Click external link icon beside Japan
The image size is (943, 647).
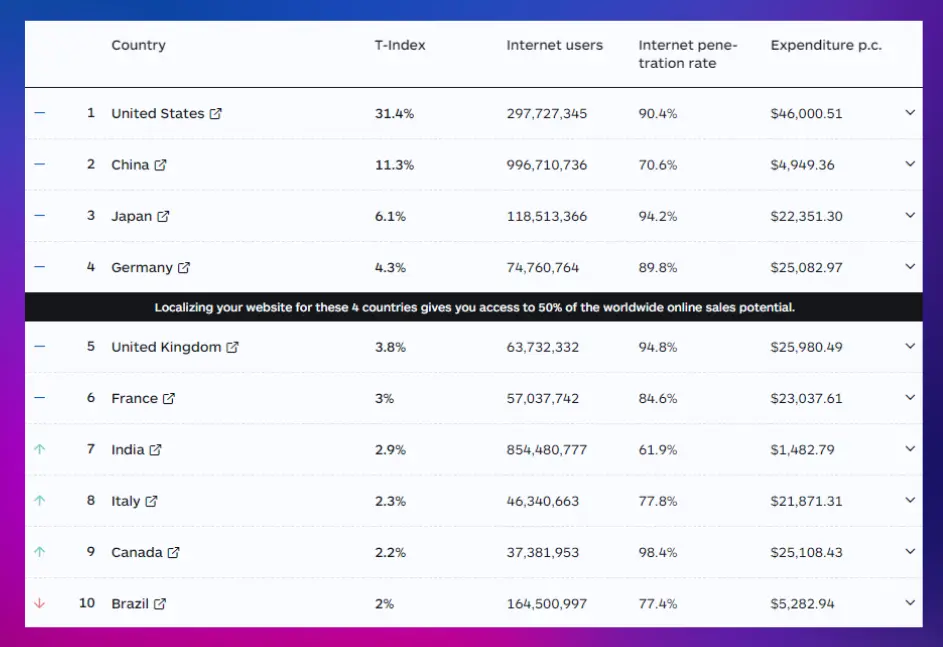pos(164,216)
